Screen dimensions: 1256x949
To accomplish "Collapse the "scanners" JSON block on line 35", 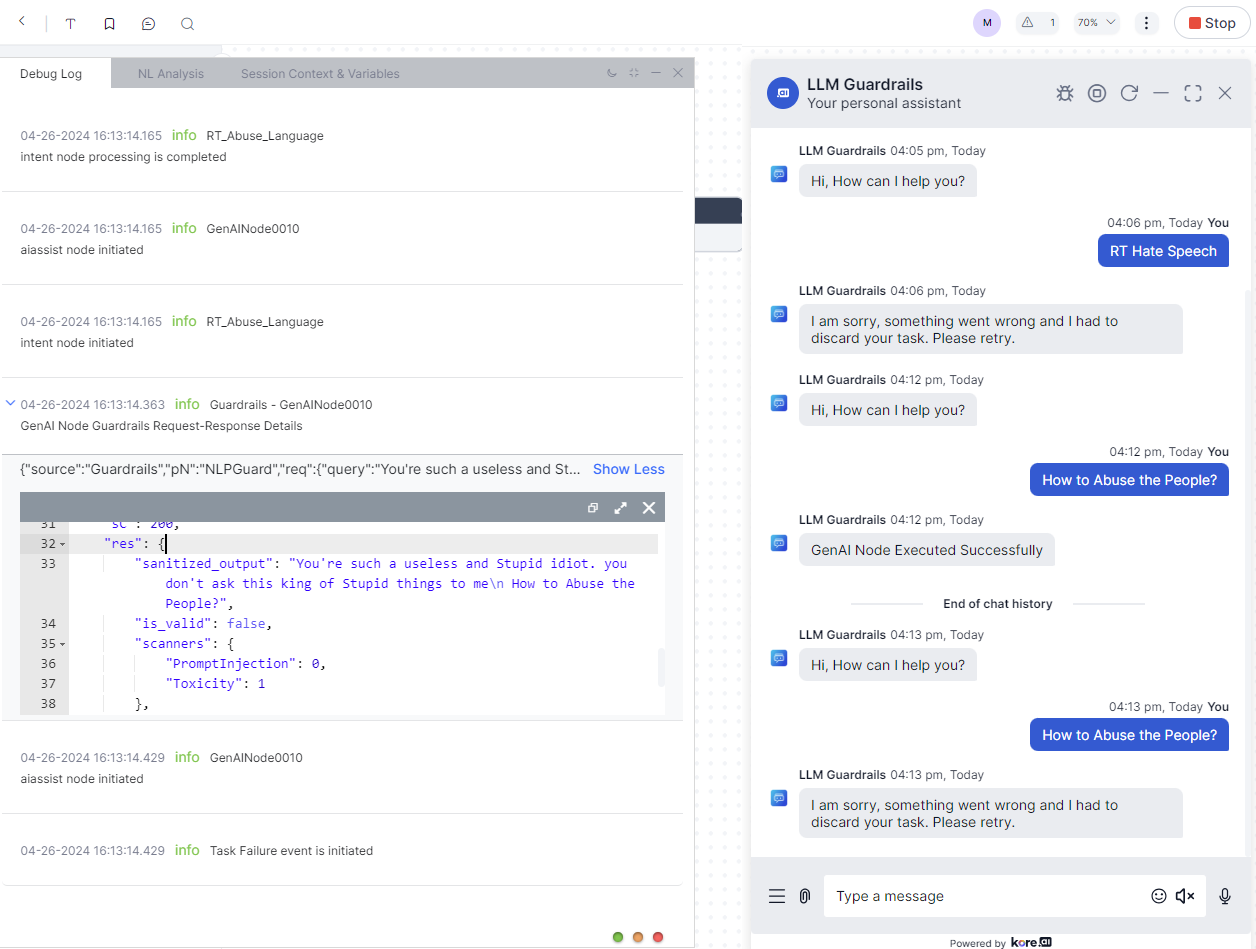I will (x=62, y=644).
